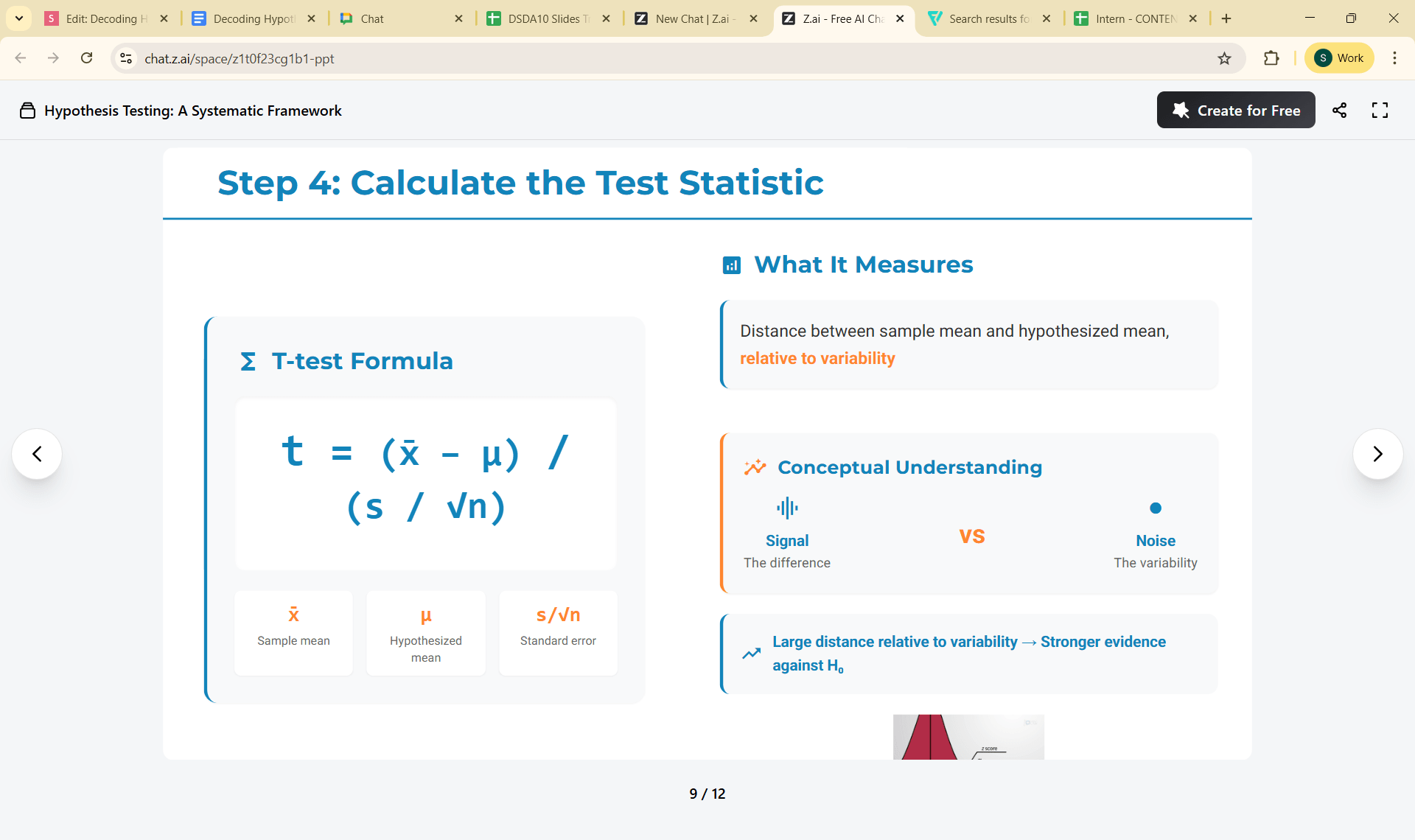Open browser extensions puzzle icon
The image size is (1415, 840).
(x=1271, y=58)
